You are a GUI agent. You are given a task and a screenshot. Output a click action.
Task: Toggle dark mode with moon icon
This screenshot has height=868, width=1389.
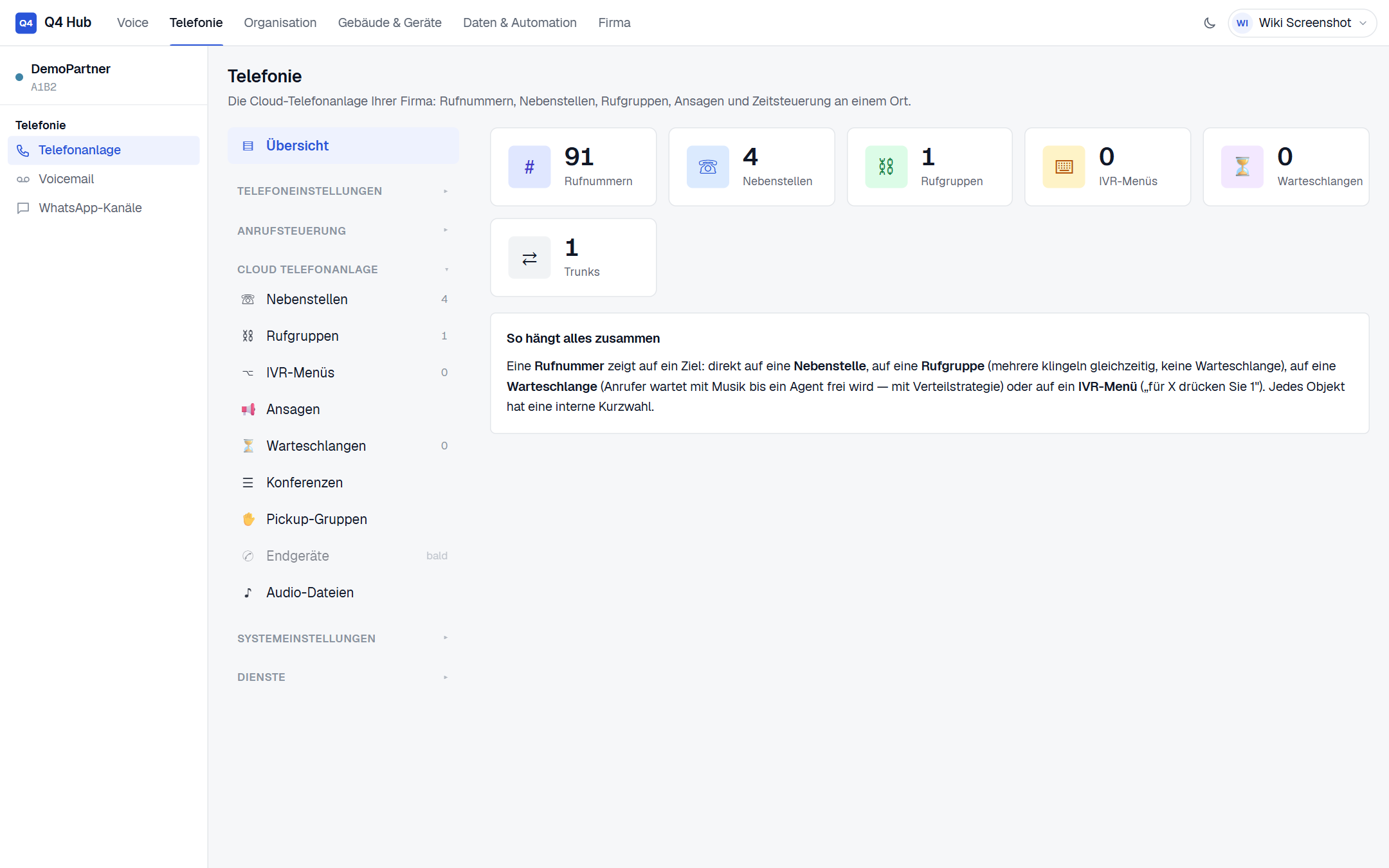coord(1210,23)
